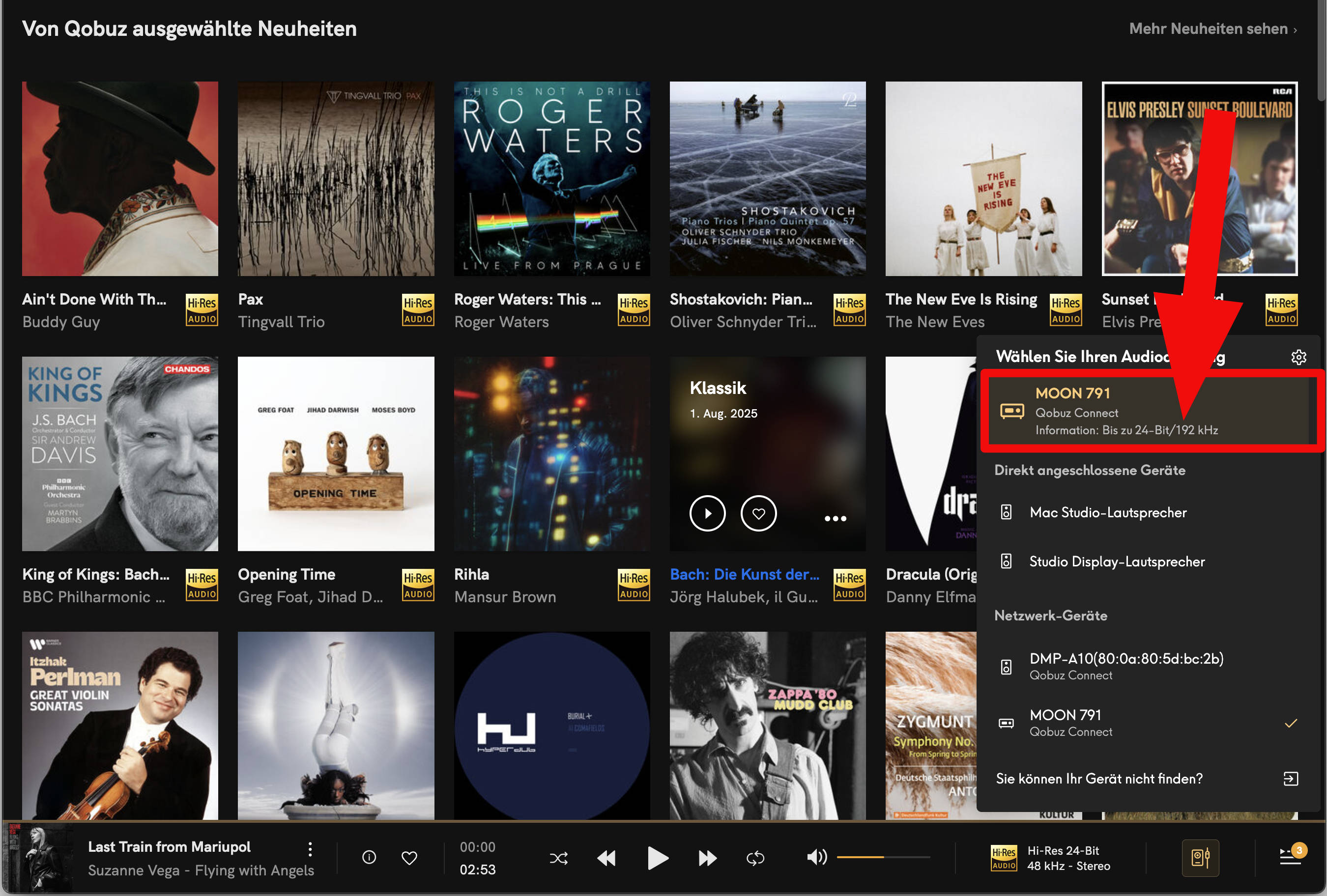Open King of Kings Bach album cover

pos(120,454)
